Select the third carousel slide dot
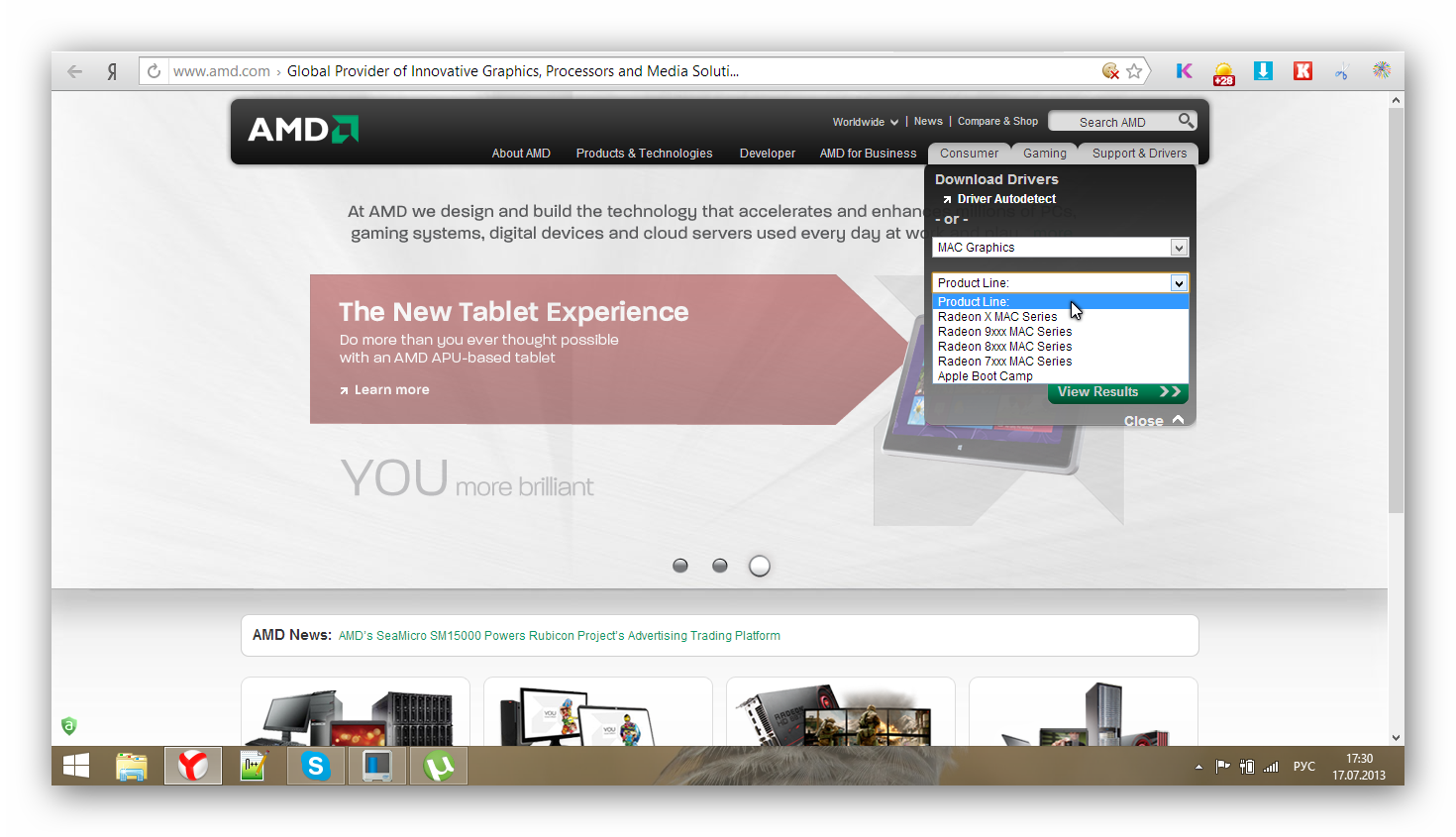The image size is (1456, 837). tap(760, 566)
